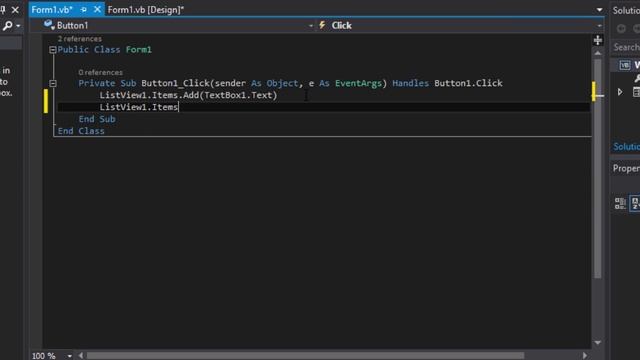Screen dimensions: 640x360
Task: Click the 'End Sub' code line
Action: coord(97,119)
